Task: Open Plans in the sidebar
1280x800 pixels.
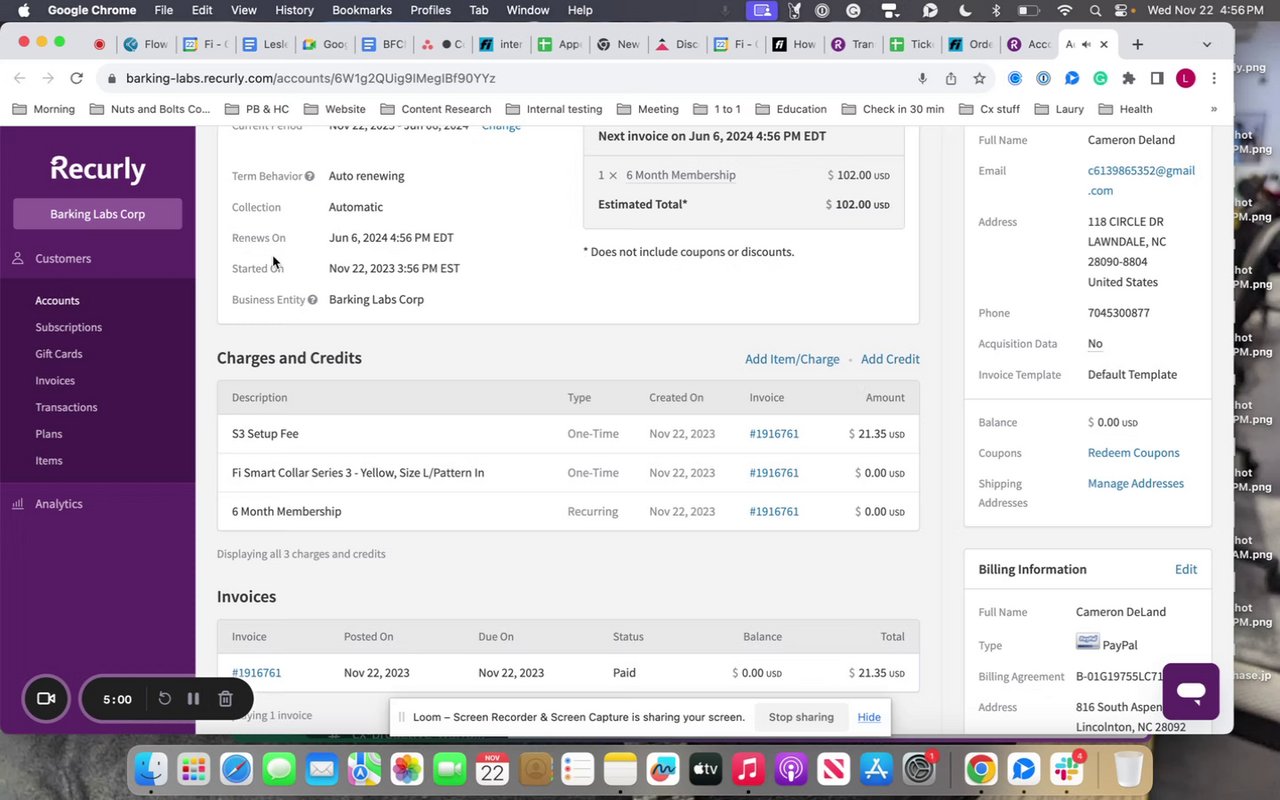Action: click(49, 434)
